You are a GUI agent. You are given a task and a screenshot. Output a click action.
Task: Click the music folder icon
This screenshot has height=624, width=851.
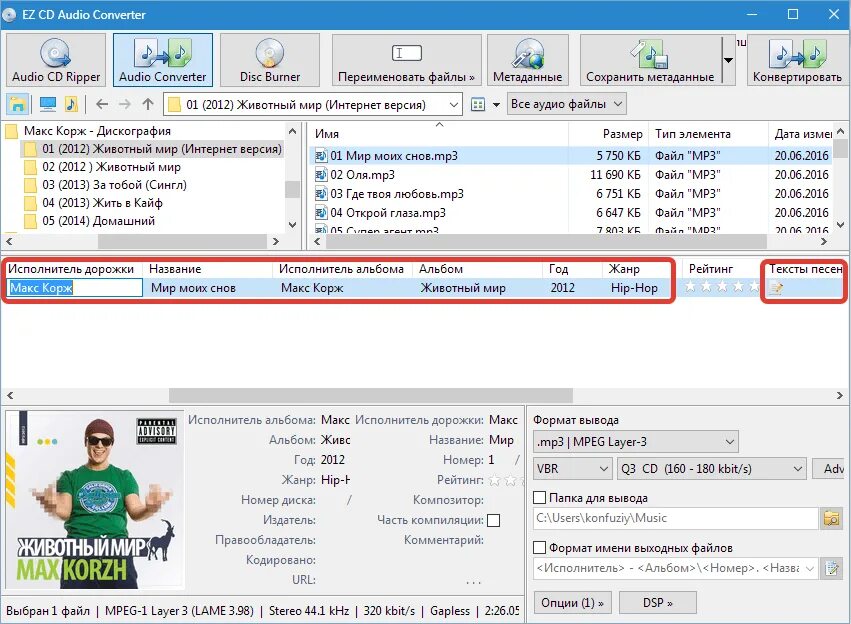pos(71,104)
